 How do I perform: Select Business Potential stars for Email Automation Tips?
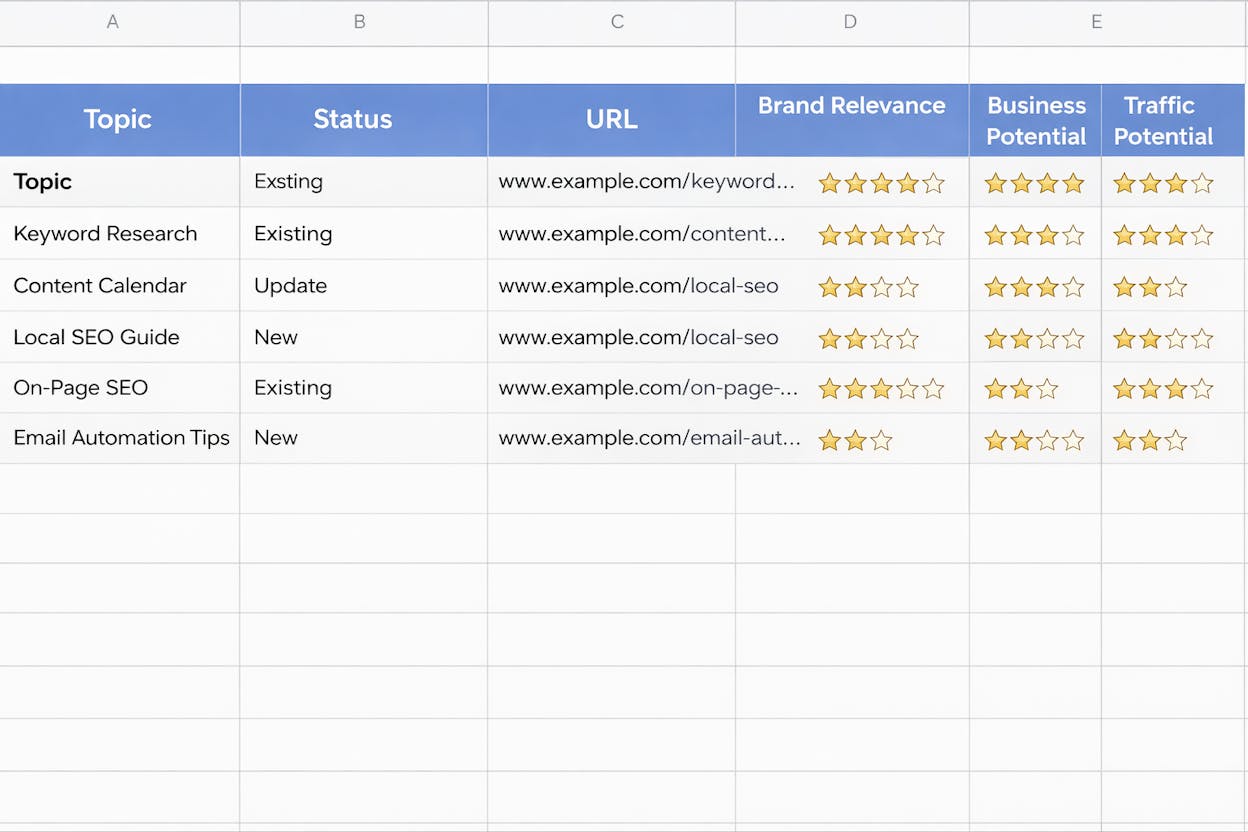[x=1034, y=439]
